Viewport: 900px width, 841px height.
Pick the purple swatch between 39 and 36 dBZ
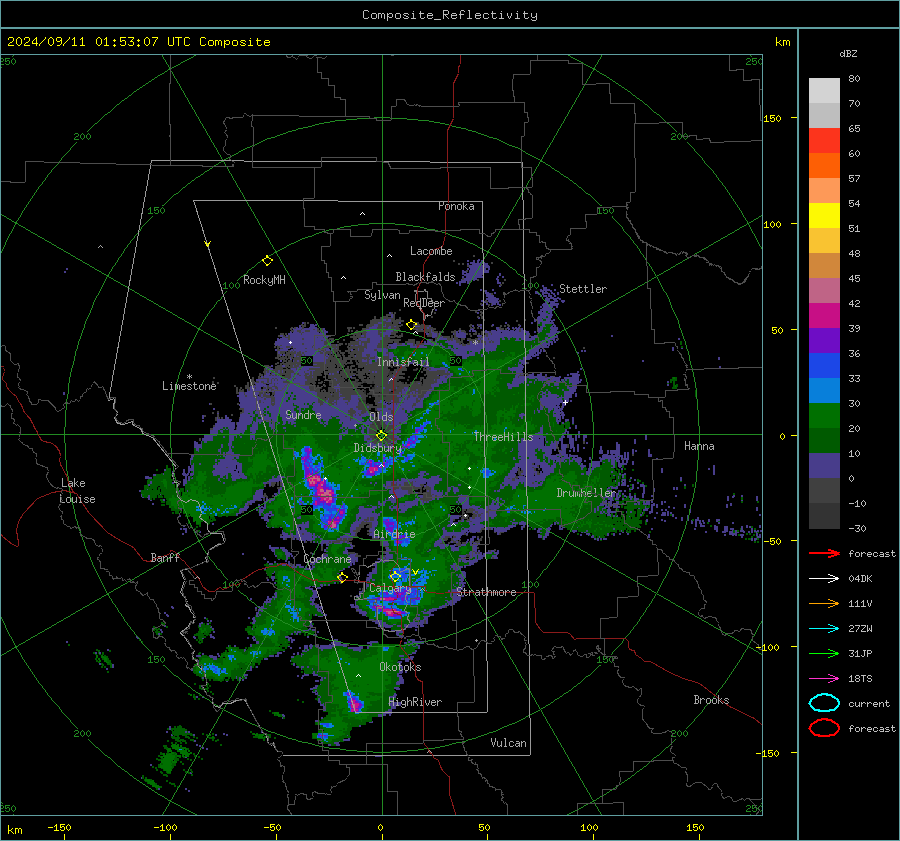[824, 341]
